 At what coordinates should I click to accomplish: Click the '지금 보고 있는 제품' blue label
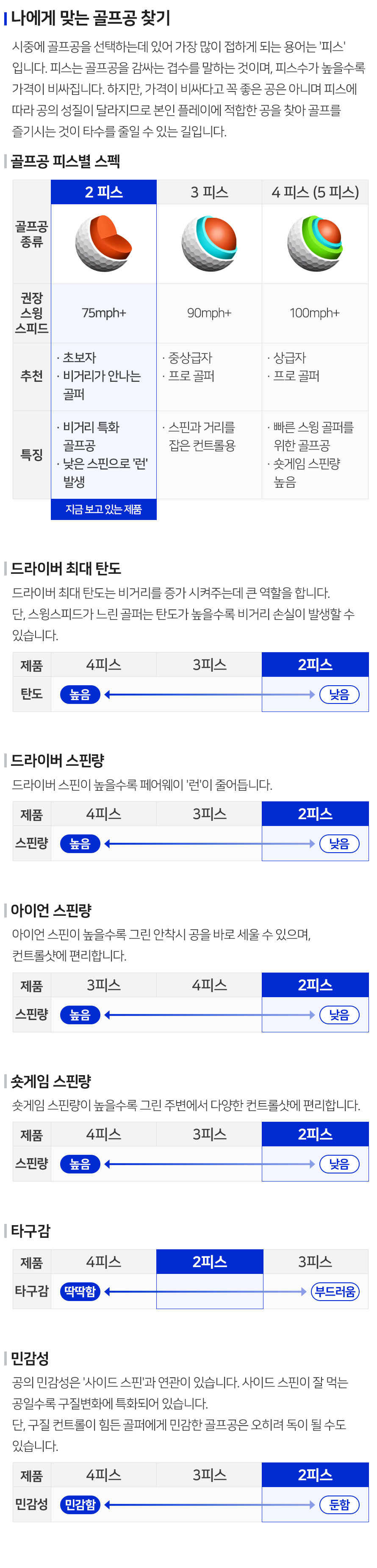click(103, 509)
